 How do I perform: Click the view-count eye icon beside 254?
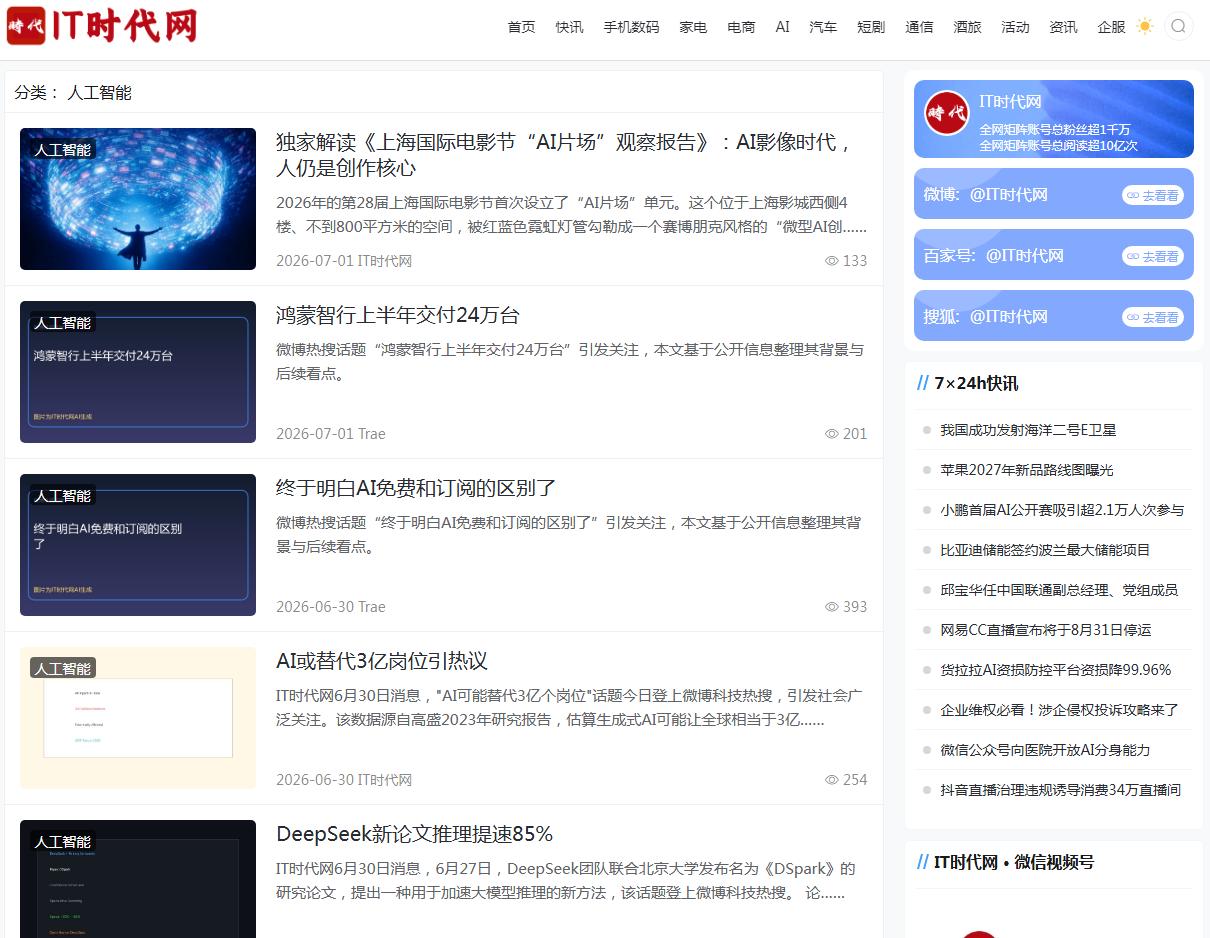point(831,780)
